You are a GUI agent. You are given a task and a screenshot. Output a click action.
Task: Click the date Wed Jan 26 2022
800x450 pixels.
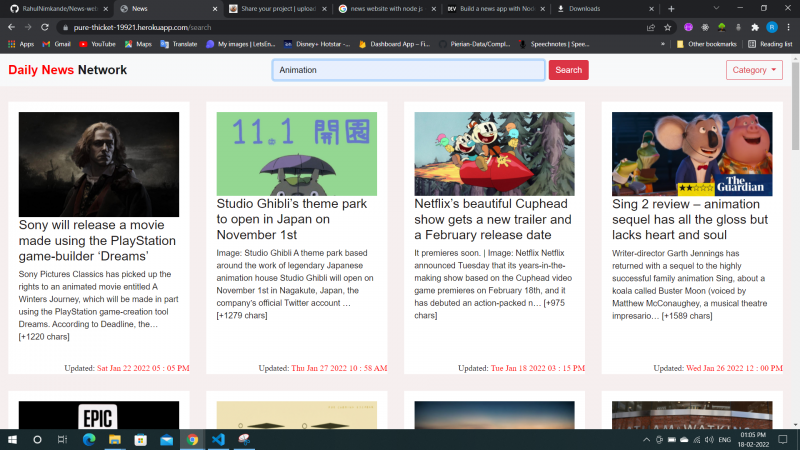coord(734,368)
